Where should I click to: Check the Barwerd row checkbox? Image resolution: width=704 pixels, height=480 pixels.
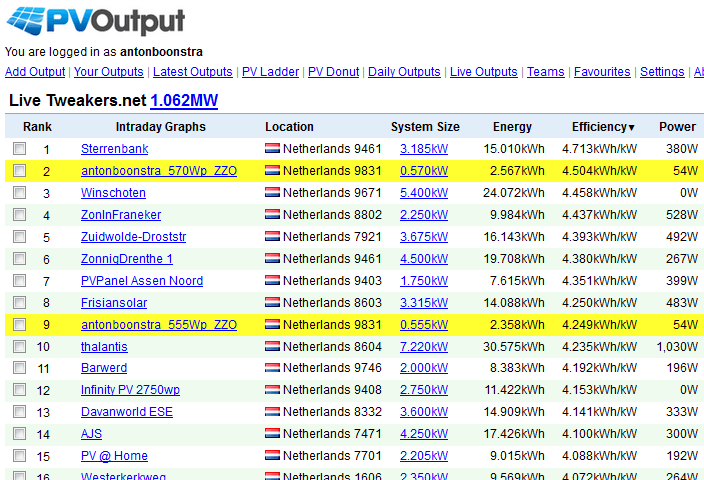point(19,368)
